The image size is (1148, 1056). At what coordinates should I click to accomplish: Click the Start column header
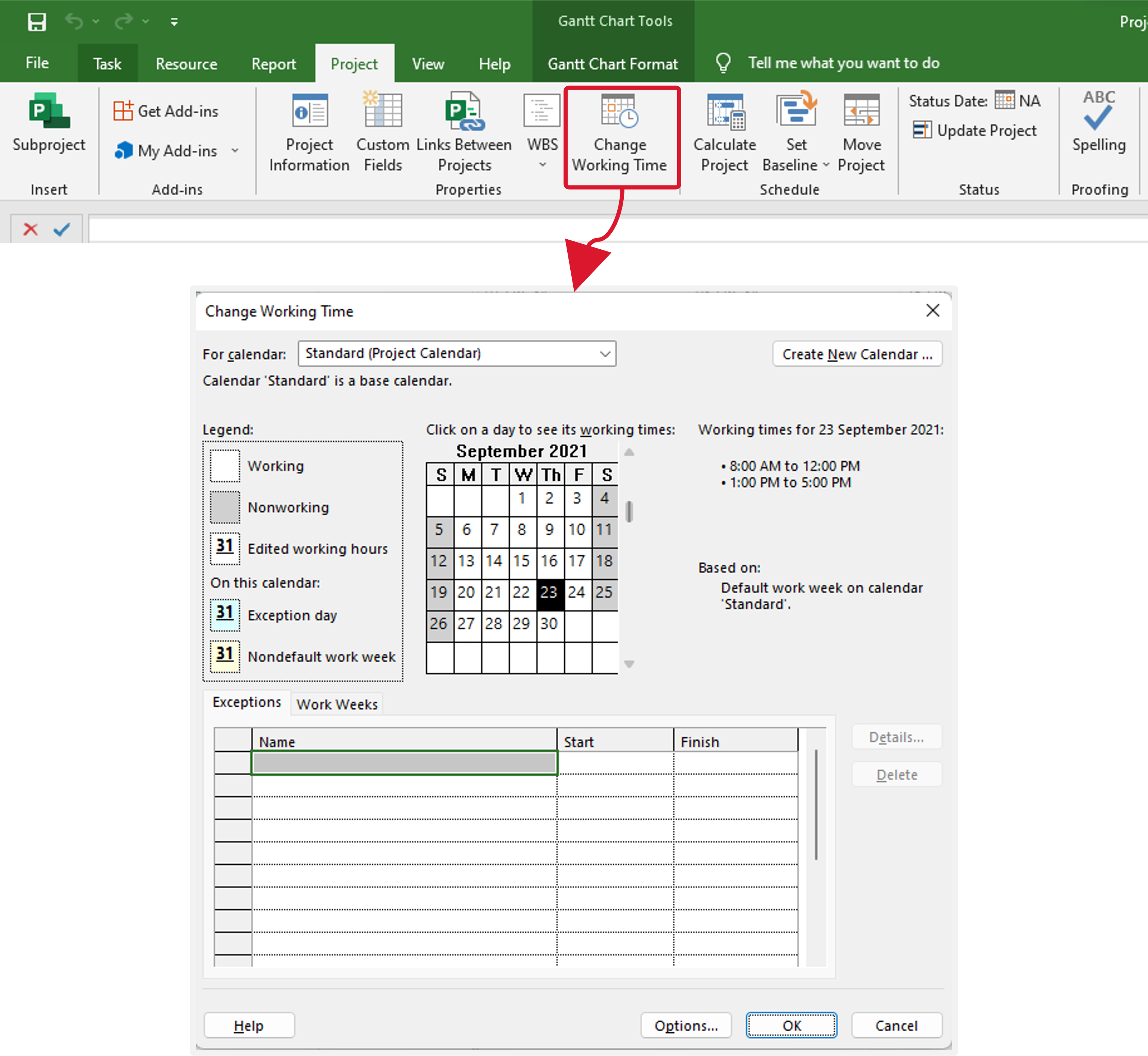(615, 741)
